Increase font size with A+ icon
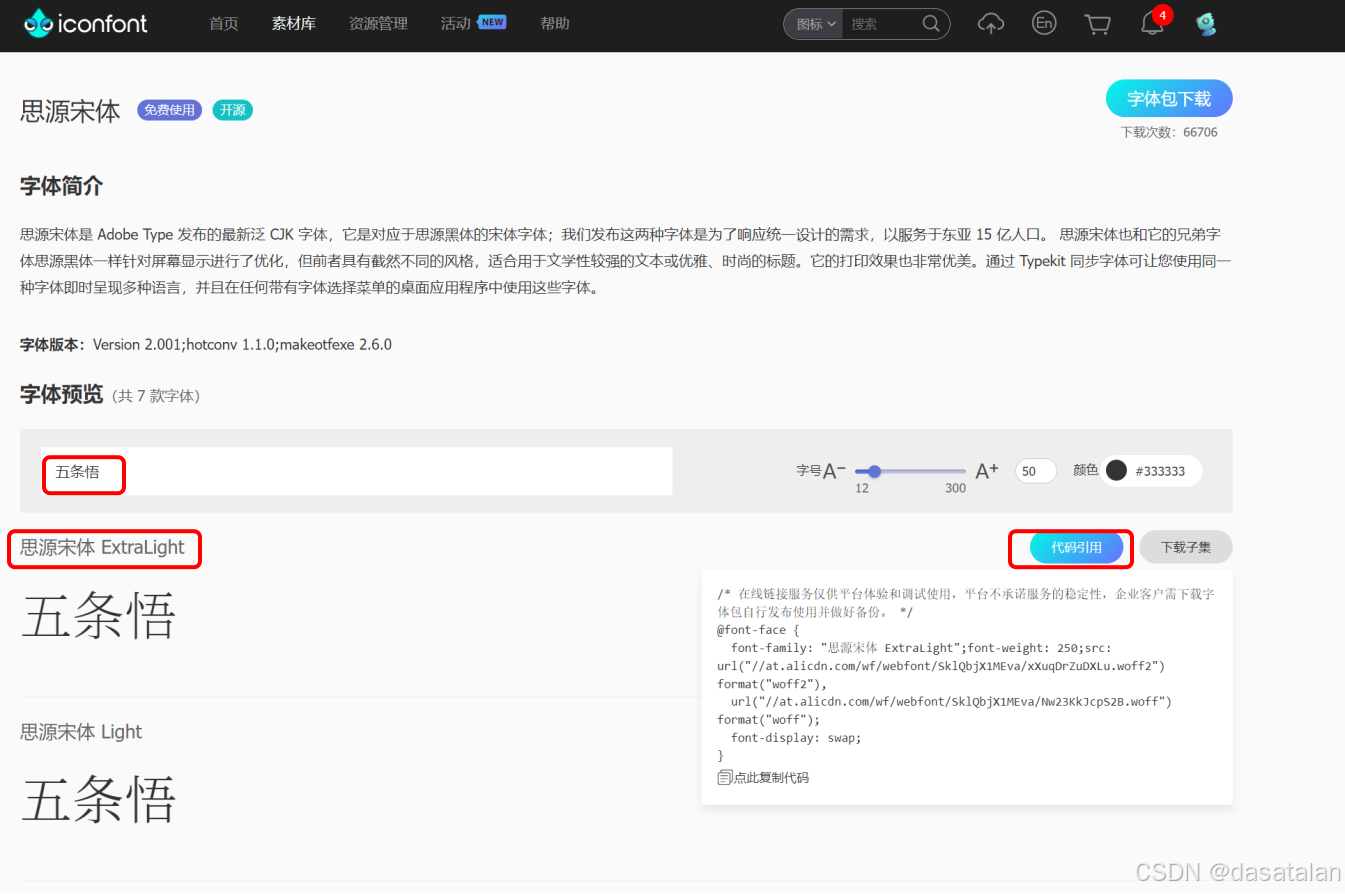Viewport: 1345px width, 894px height. coord(987,471)
